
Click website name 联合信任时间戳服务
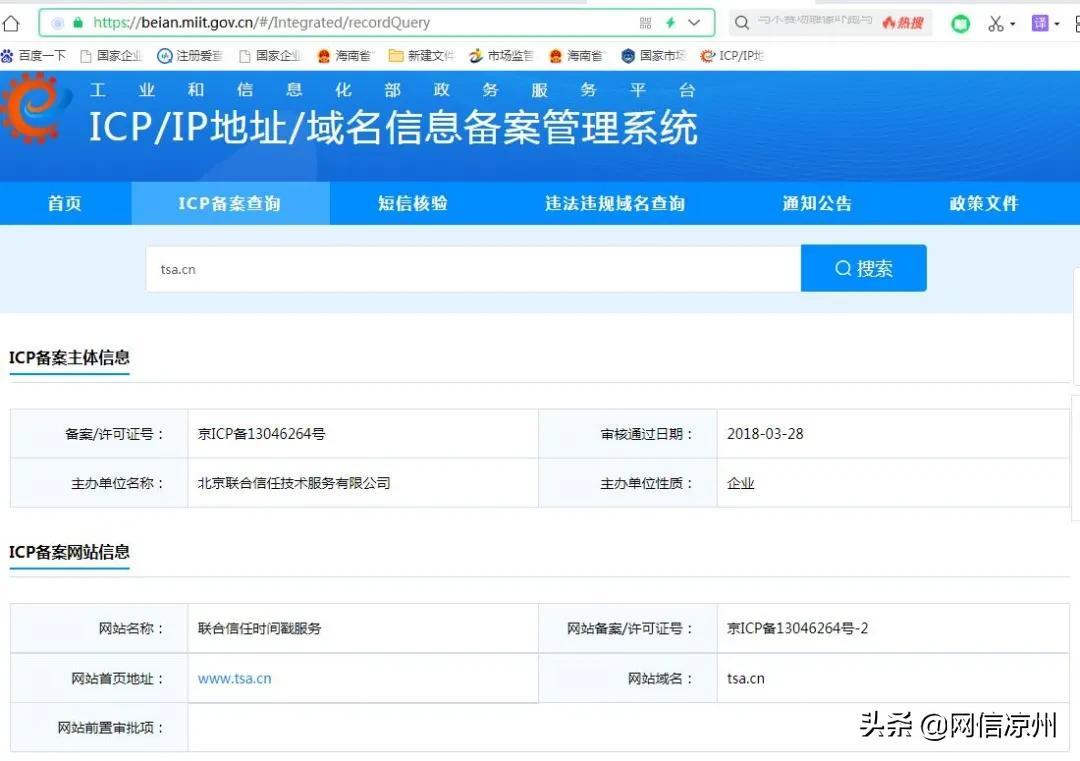coord(260,628)
